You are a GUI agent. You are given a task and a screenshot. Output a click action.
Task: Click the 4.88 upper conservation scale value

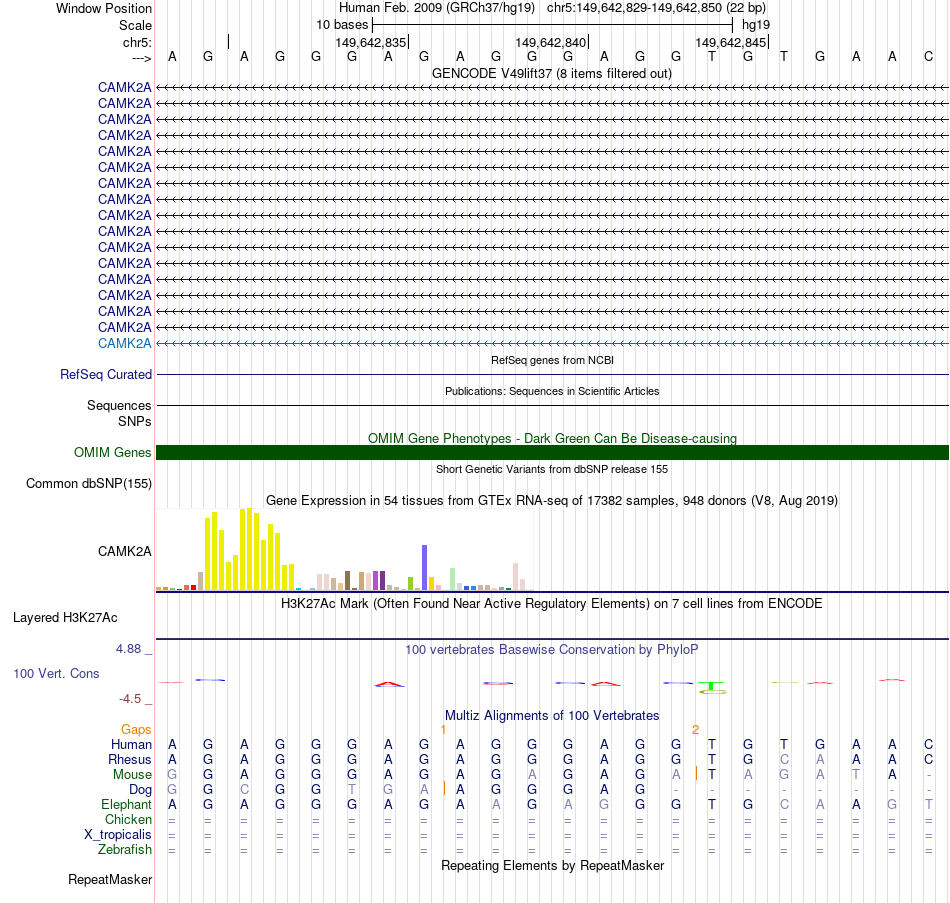128,649
